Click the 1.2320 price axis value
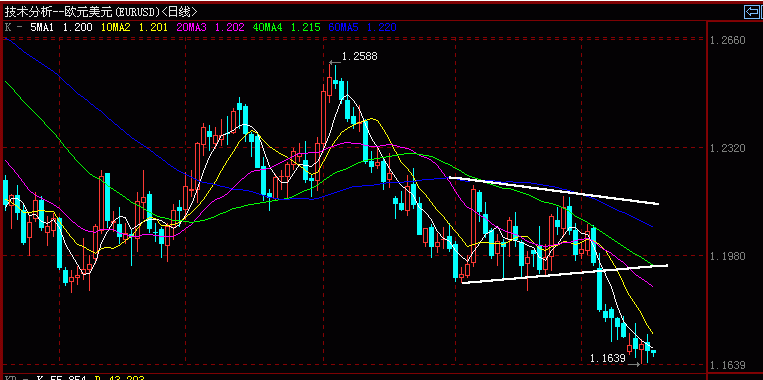The height and width of the screenshot is (380, 763). (727, 148)
